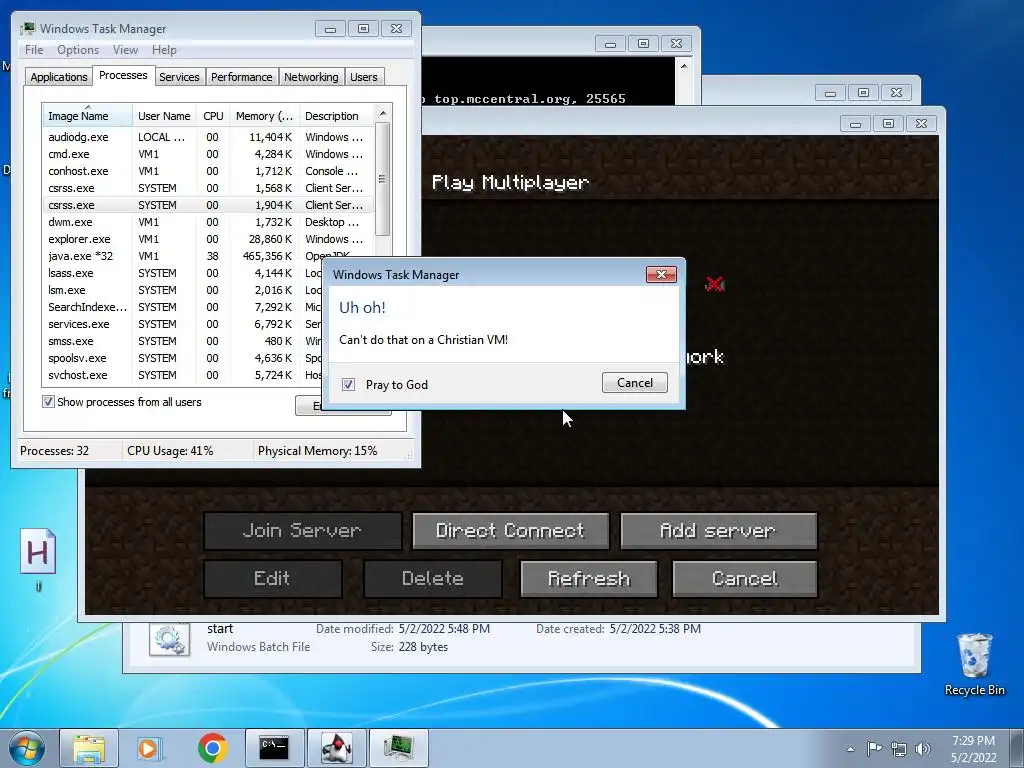Open Google Chrome from the taskbar

pos(212,748)
